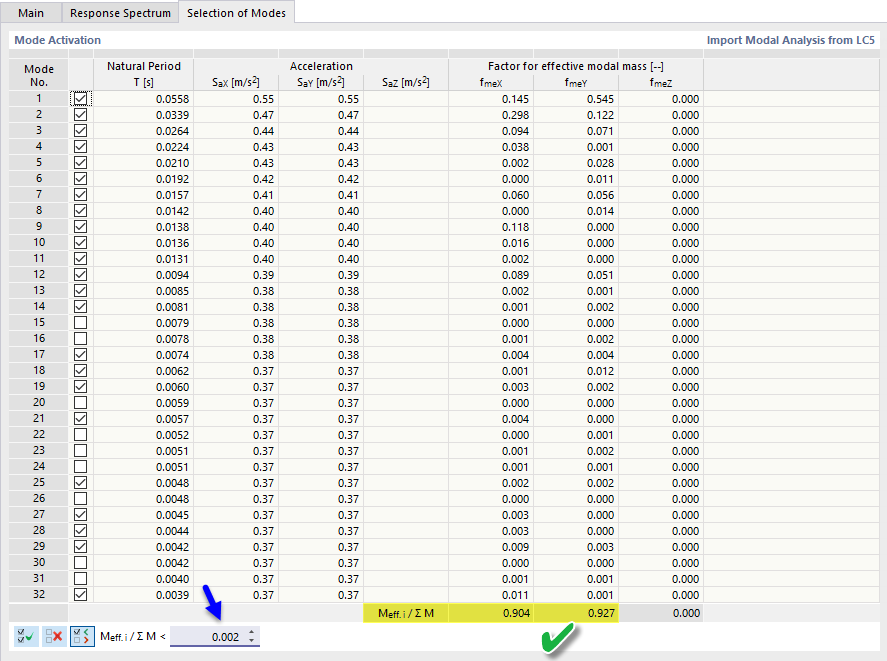
Task: Click the select all modes icon
Action: (25, 637)
